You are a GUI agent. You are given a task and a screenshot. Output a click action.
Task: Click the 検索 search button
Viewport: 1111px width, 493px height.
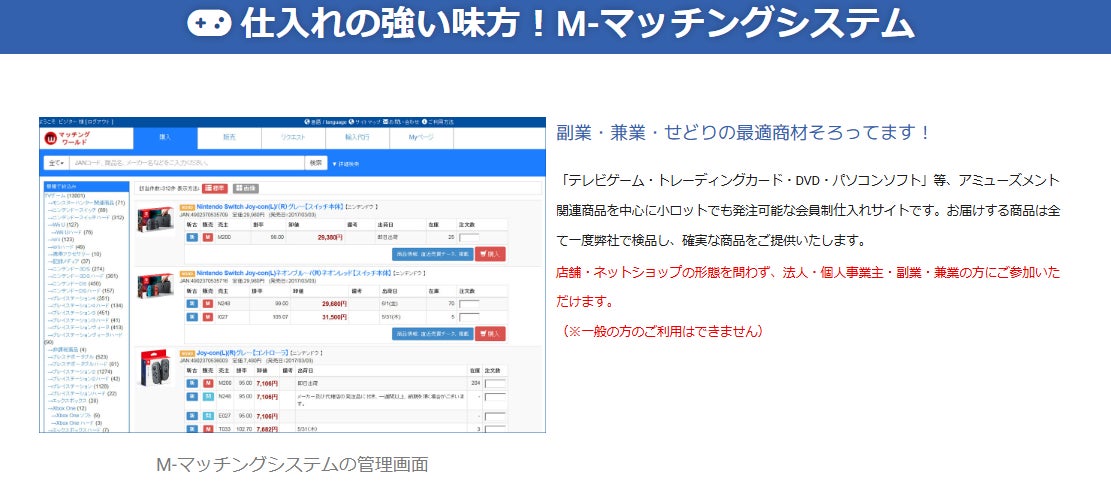(316, 163)
